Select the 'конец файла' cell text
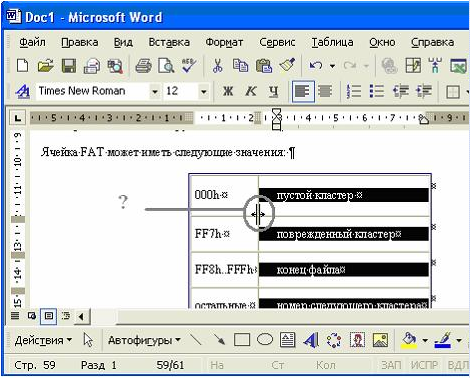470x378 pixels. [x=311, y=269]
